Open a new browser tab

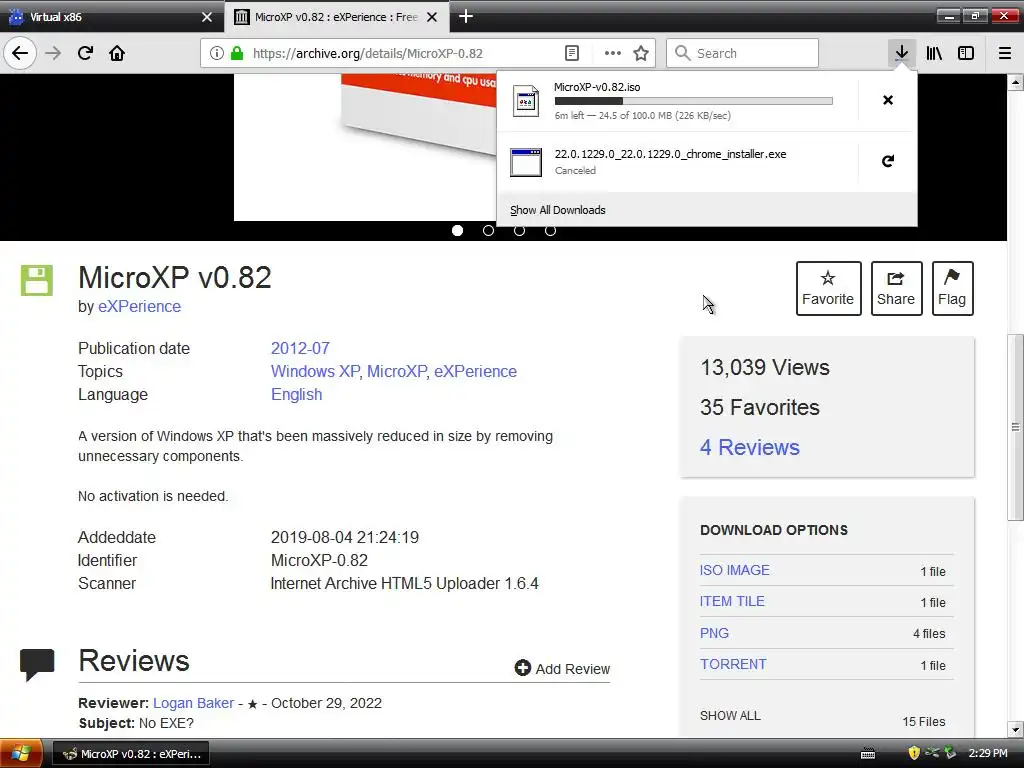[466, 16]
